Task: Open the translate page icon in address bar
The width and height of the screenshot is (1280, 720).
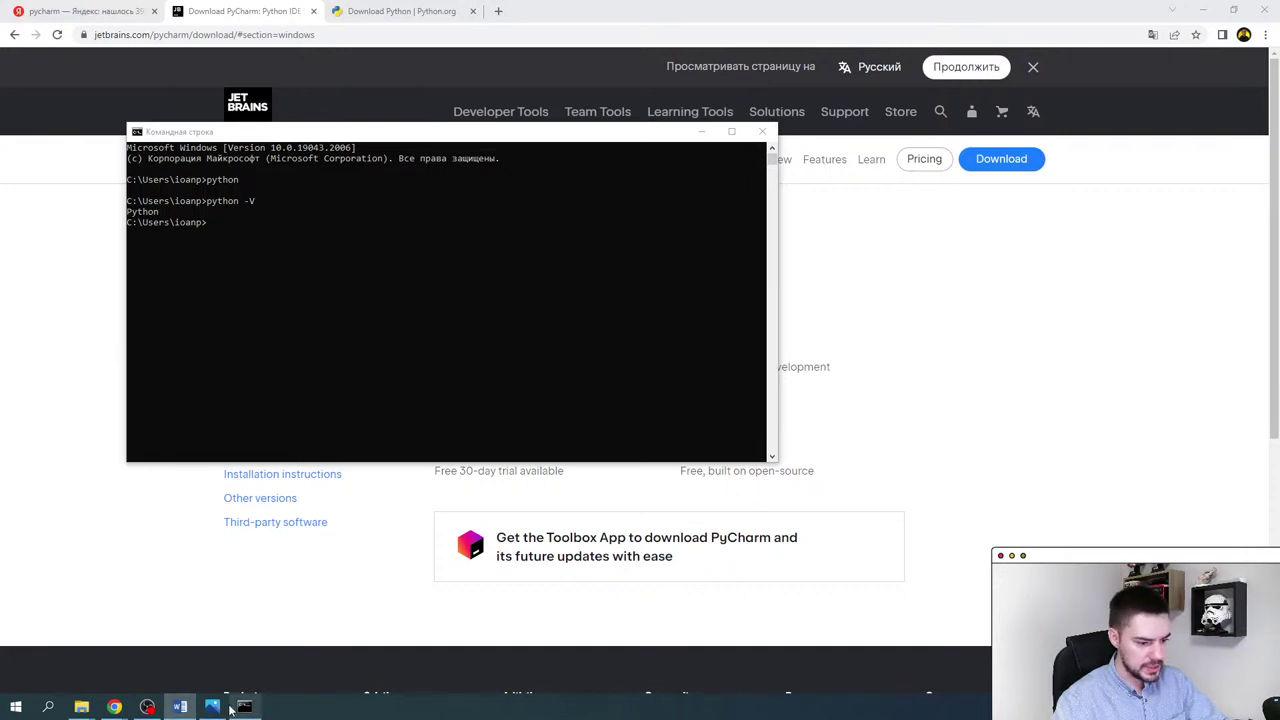Action: (1153, 35)
